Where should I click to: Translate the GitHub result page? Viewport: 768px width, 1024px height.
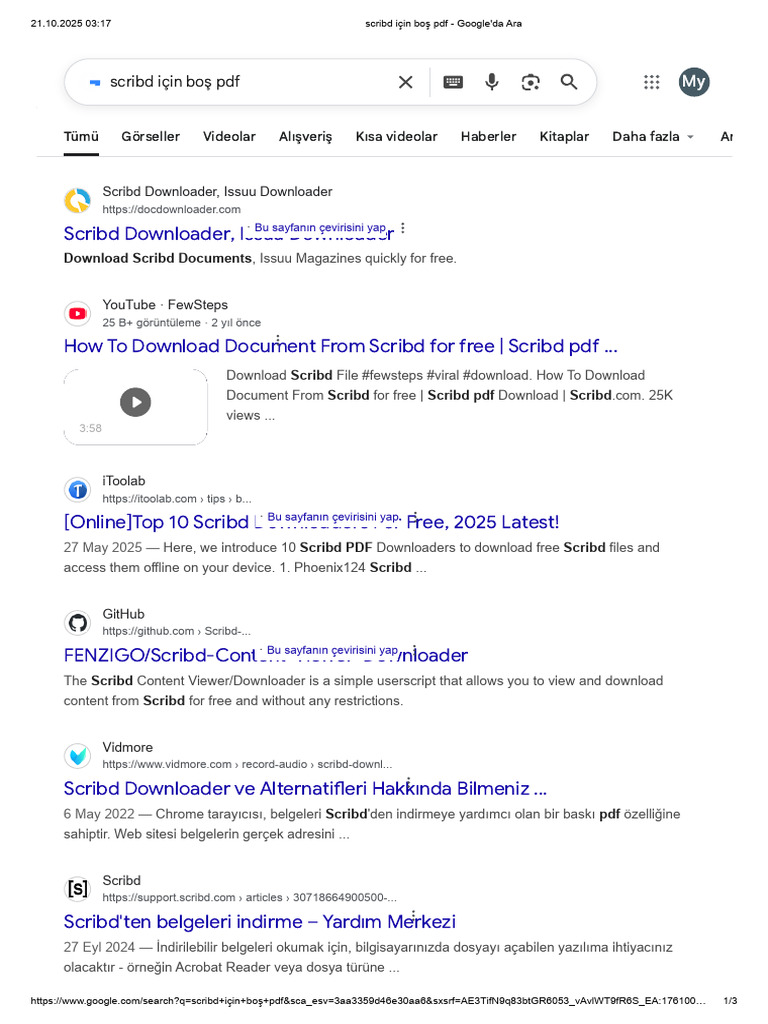(332, 650)
